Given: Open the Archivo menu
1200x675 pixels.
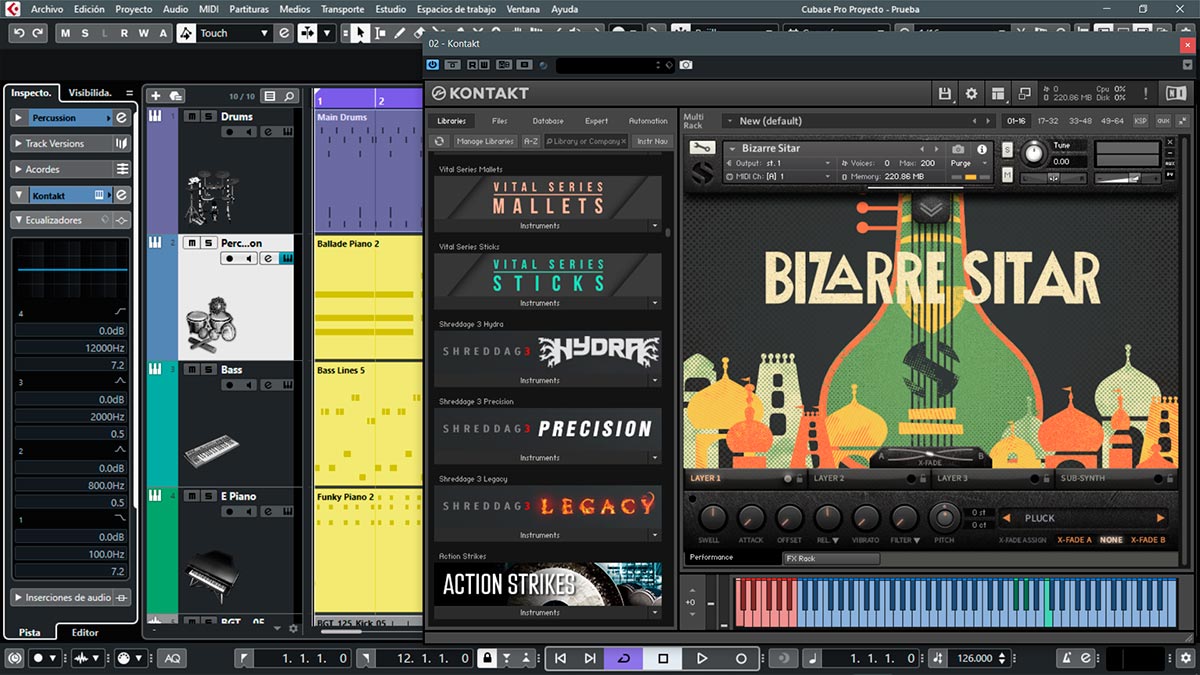Looking at the screenshot, I should click(x=45, y=9).
